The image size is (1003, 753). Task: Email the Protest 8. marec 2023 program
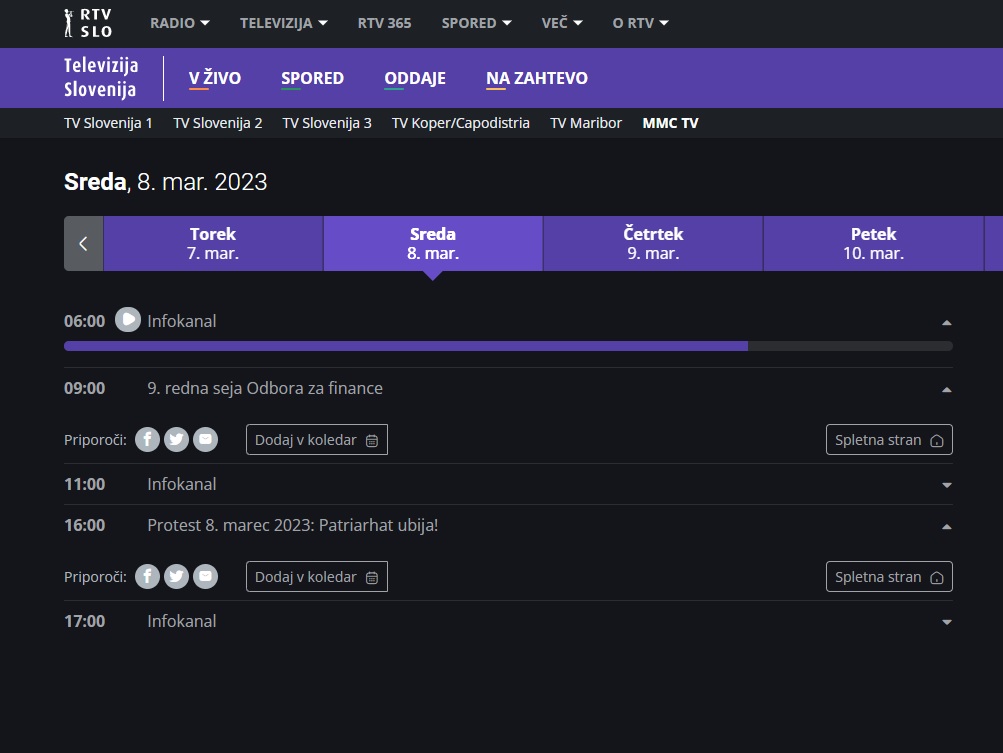click(205, 576)
